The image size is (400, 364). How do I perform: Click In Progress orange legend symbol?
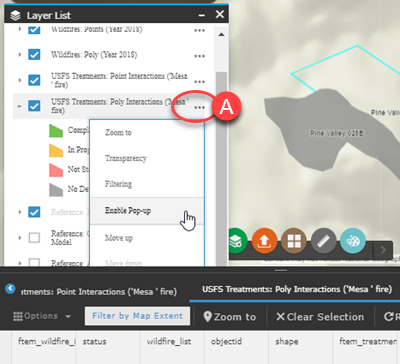coord(56,150)
